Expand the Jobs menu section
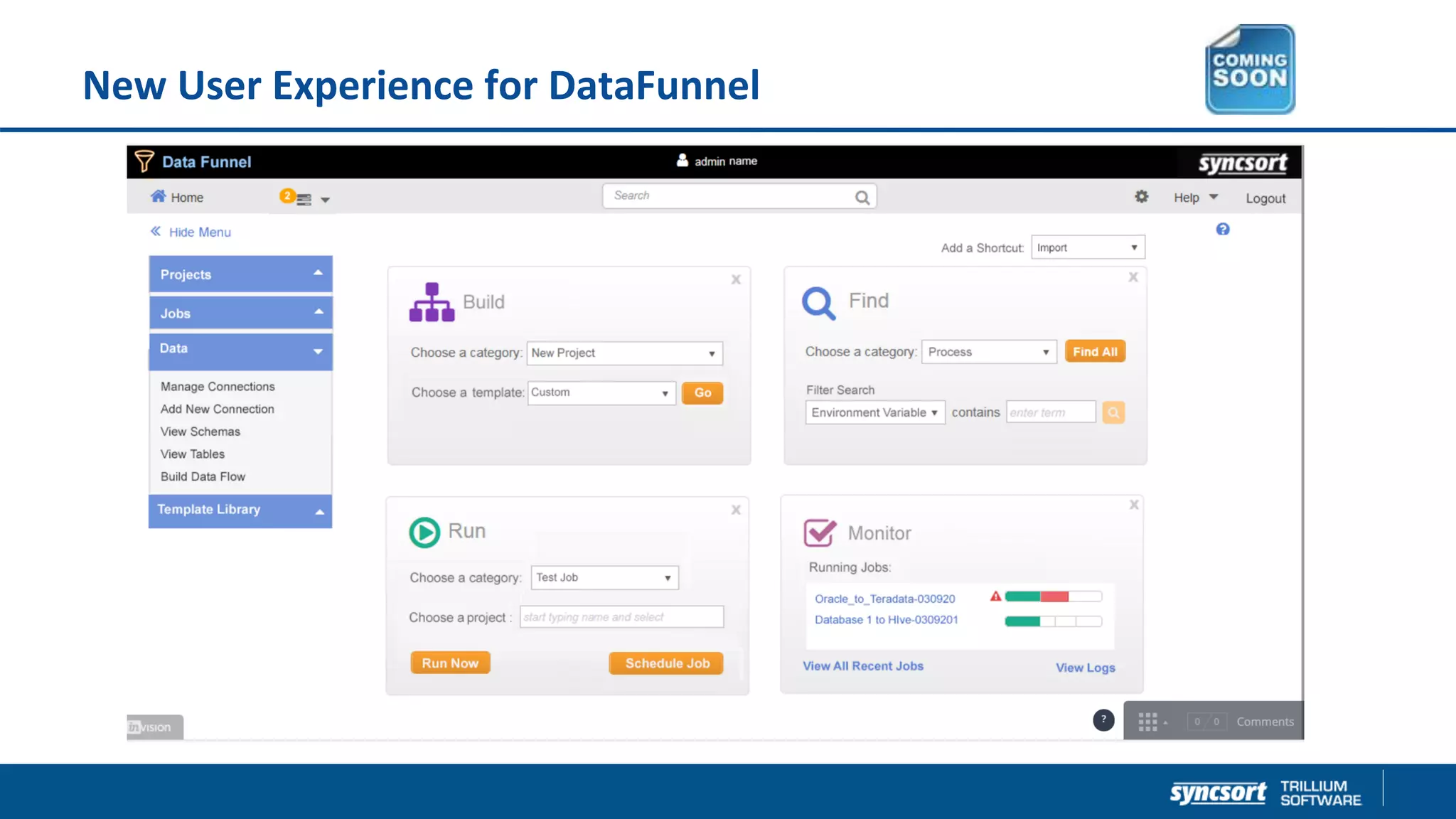Screen dimensions: 1456x819 point(240,313)
